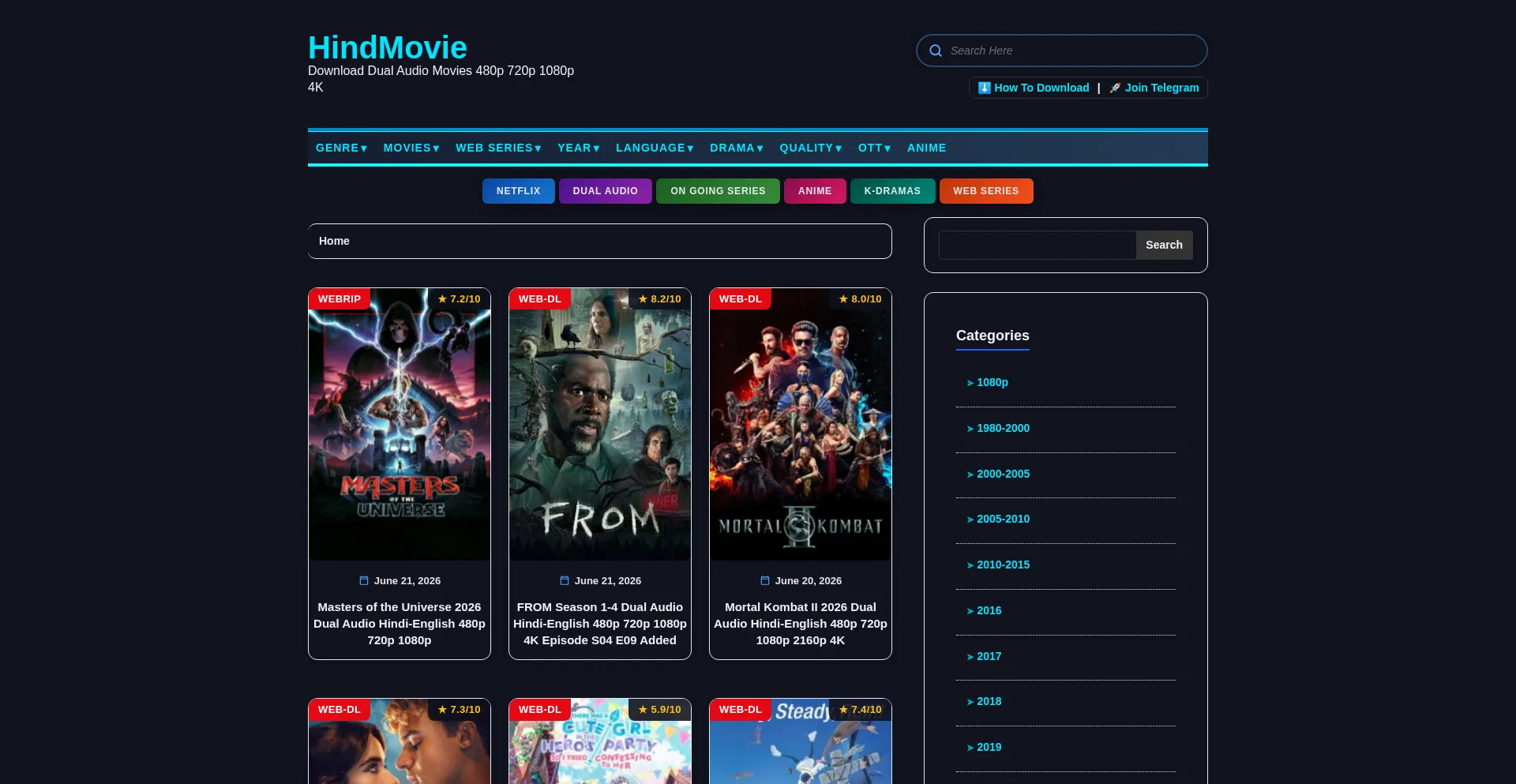Open Masters of the Universe 2026 title link
This screenshot has height=784, width=1516.
click(x=400, y=624)
